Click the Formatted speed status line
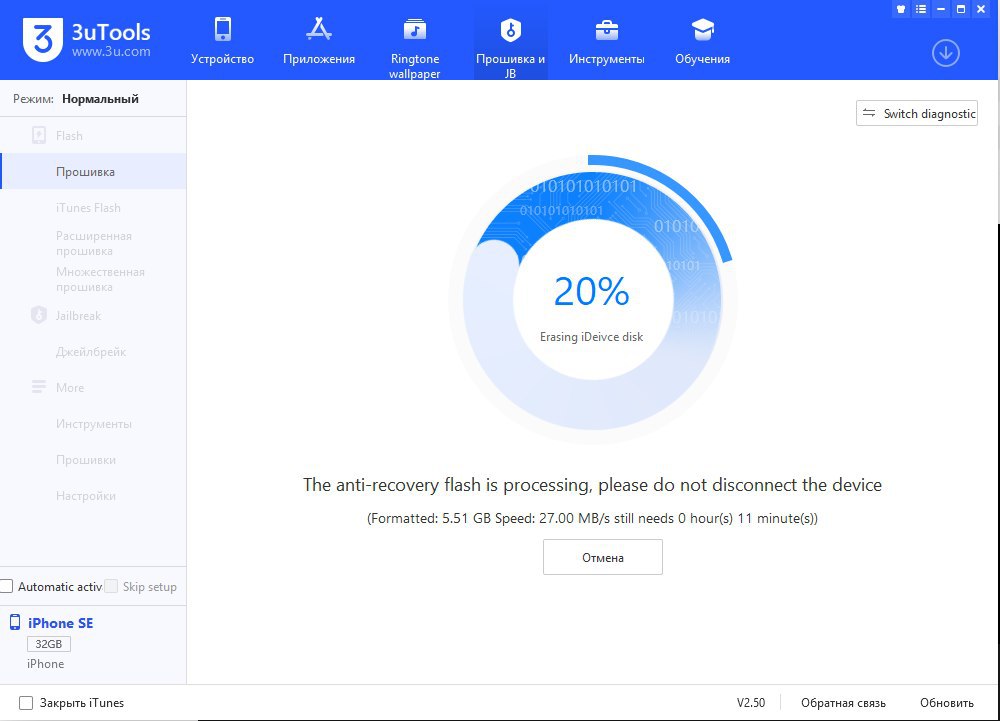The height and width of the screenshot is (721, 1000). (x=592, y=518)
